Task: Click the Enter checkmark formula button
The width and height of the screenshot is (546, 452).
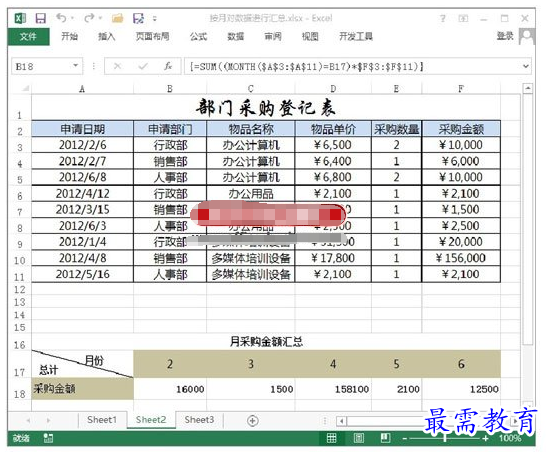Action: coord(143,66)
